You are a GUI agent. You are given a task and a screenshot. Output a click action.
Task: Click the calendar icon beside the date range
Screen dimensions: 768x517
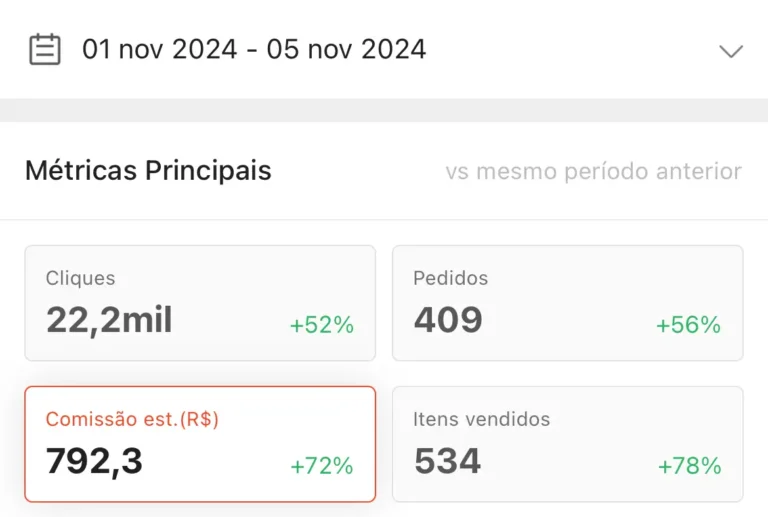(45, 49)
